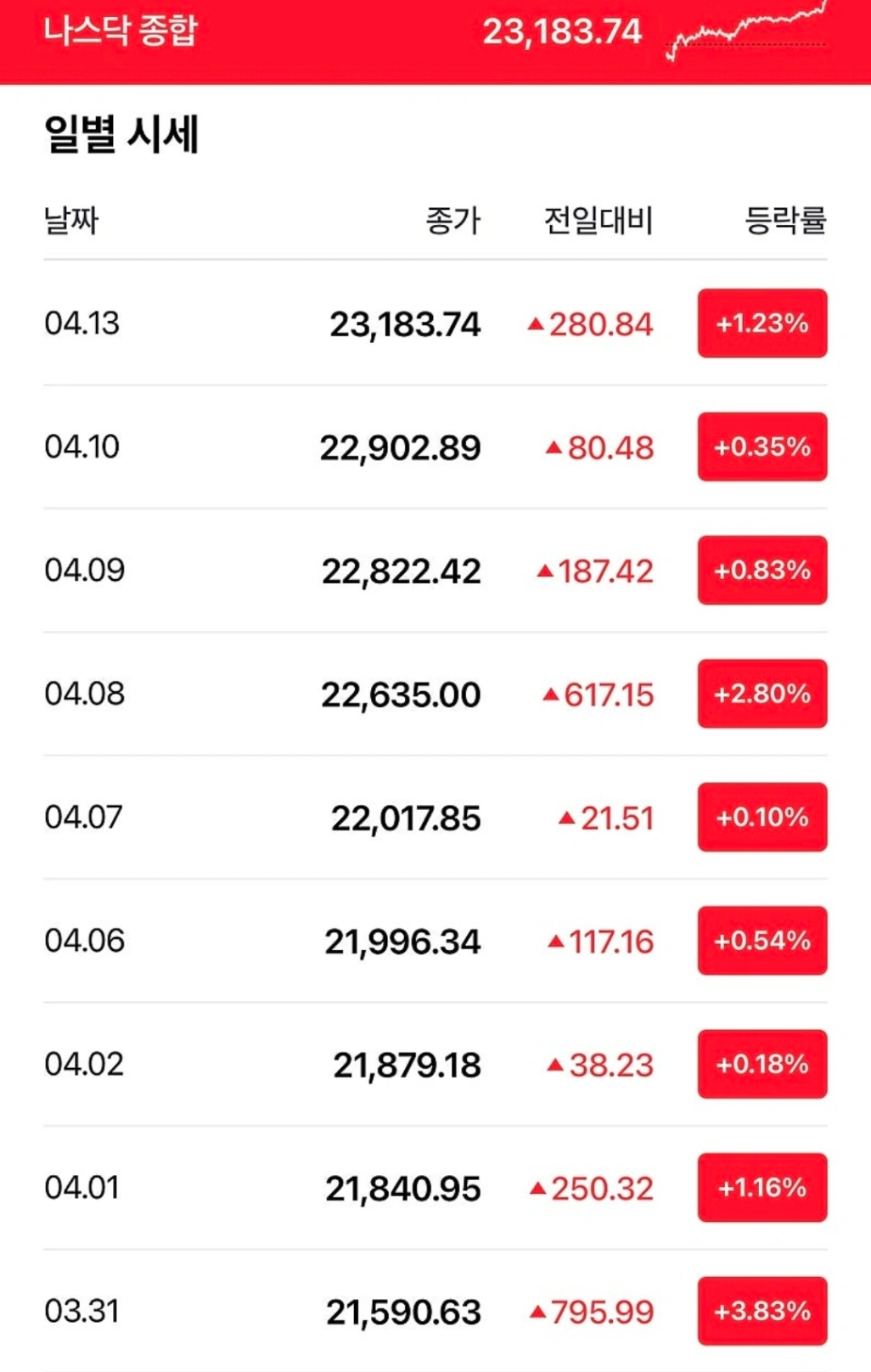Click the up arrow beside 280.84
The height and width of the screenshot is (1372, 871).
tap(536, 323)
